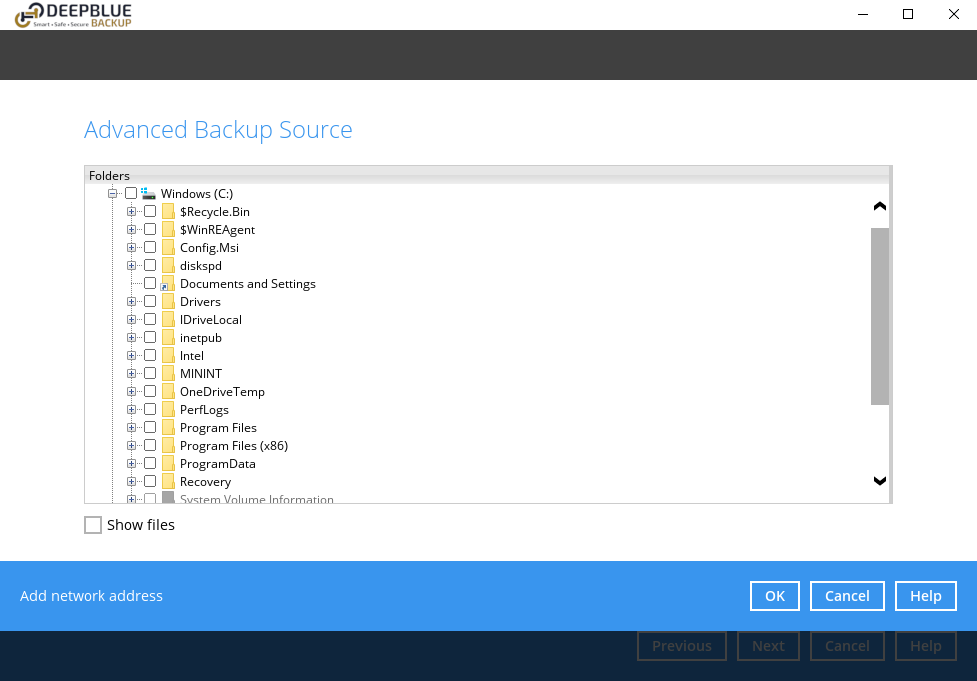Screen dimensions: 977x681
Task: Click the IDriveLocal folder icon
Action: pyautogui.click(x=168, y=320)
